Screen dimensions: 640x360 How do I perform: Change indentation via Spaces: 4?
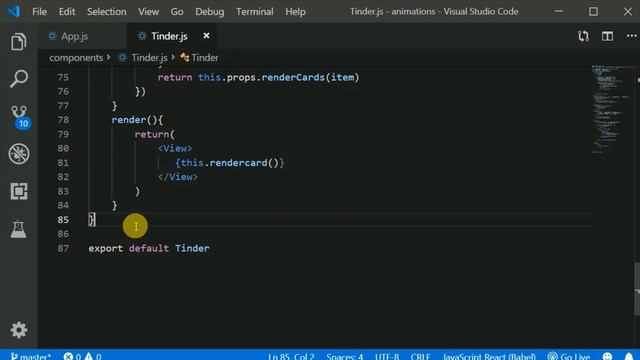tap(344, 356)
